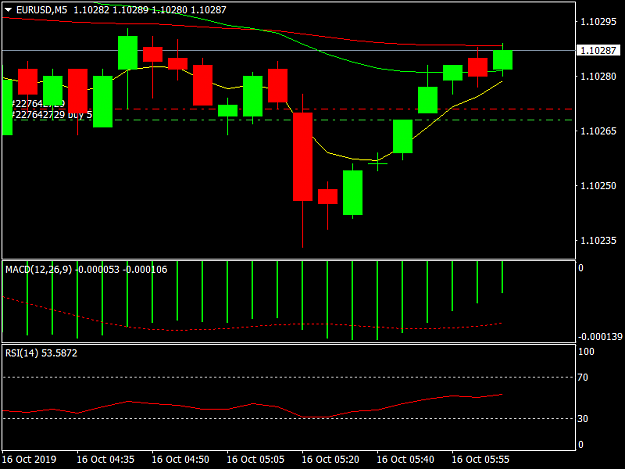Viewport: 625px width, 469px height.
Task: Click the green crosshair doji marker
Action: click(377, 163)
